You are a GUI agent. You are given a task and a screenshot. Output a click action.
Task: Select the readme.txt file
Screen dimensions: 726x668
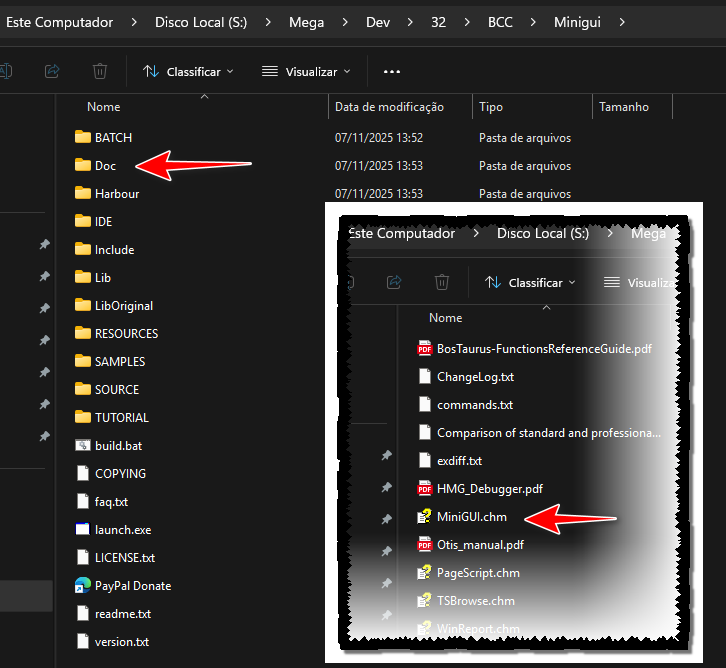(122, 614)
